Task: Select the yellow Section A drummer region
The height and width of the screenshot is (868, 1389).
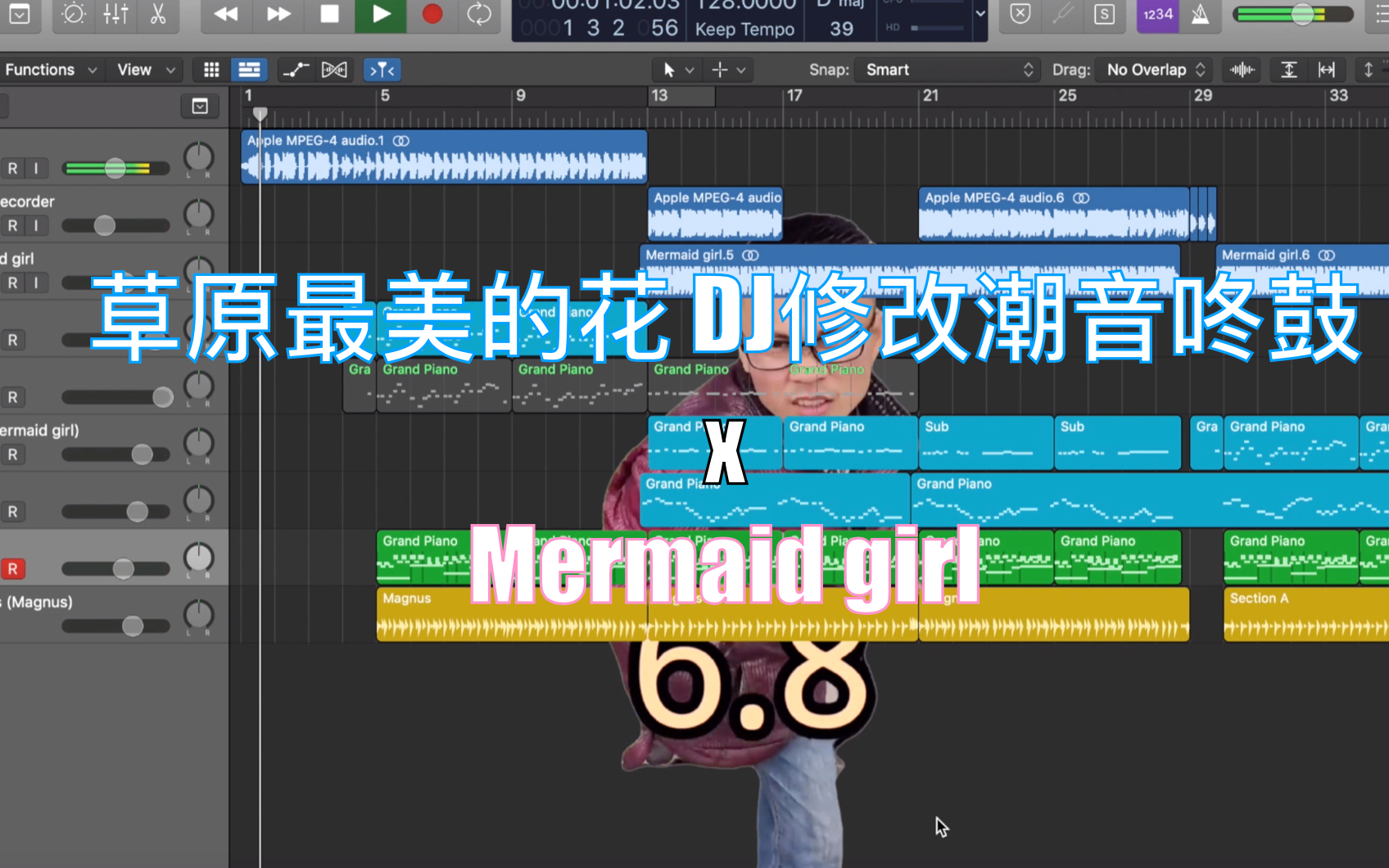Action: coord(1306,614)
